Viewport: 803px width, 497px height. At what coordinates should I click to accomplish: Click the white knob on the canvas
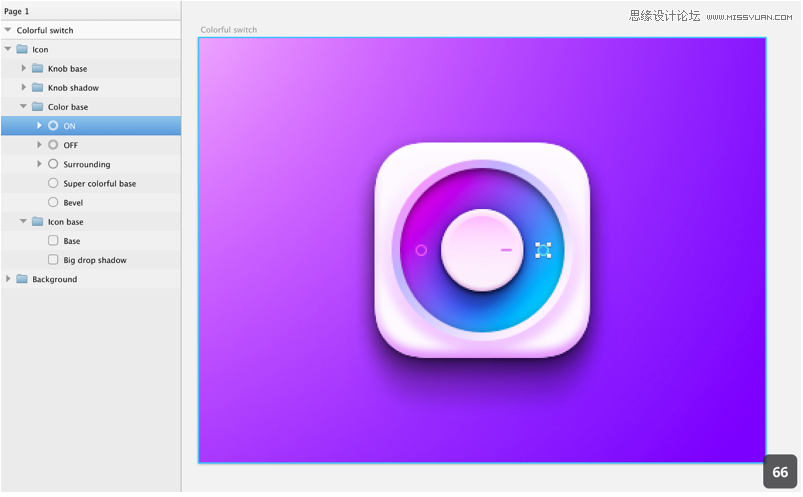pos(482,250)
